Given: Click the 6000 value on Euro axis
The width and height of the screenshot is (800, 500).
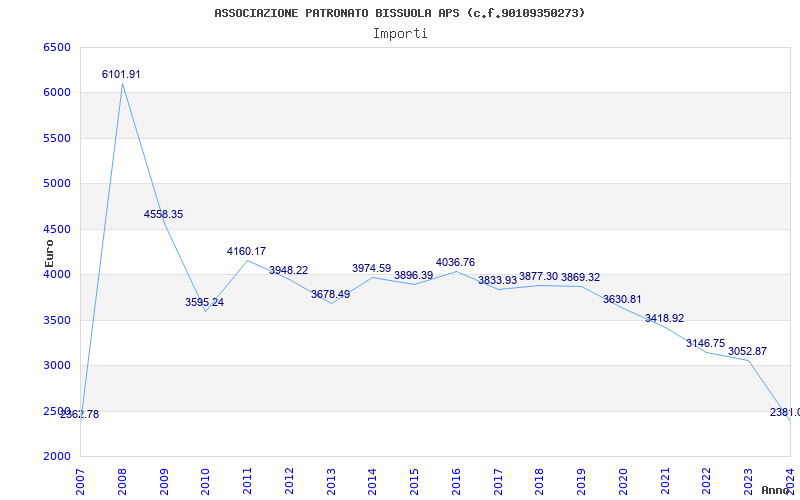Looking at the screenshot, I should 57,93.
